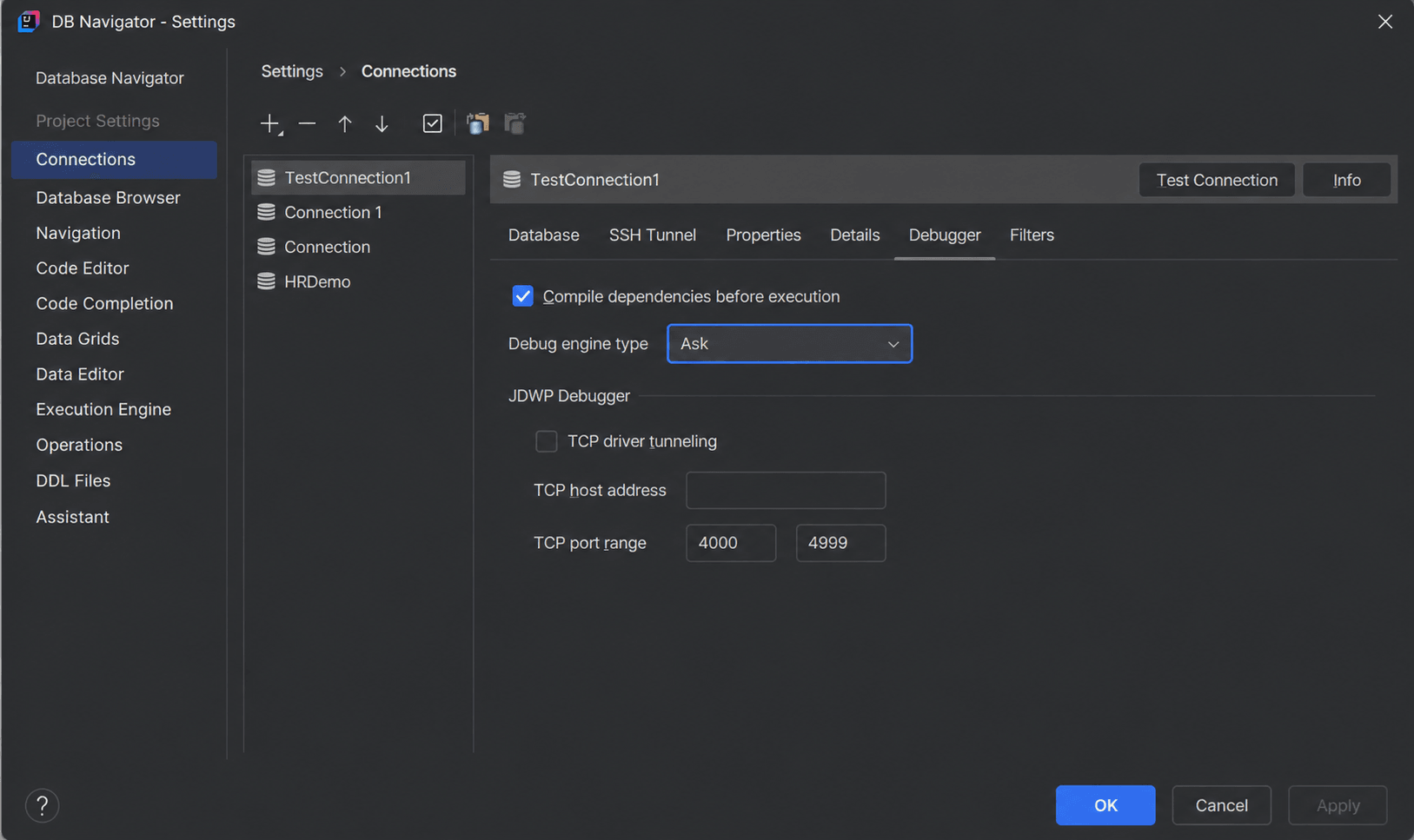Click the Cancel button
Image resolution: width=1414 pixels, height=840 pixels.
tap(1221, 805)
